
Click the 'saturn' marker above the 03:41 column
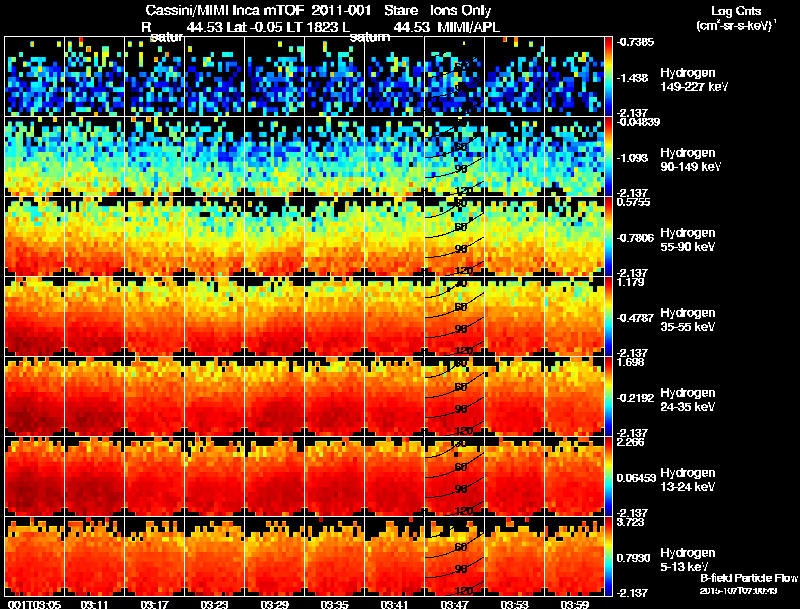click(369, 37)
